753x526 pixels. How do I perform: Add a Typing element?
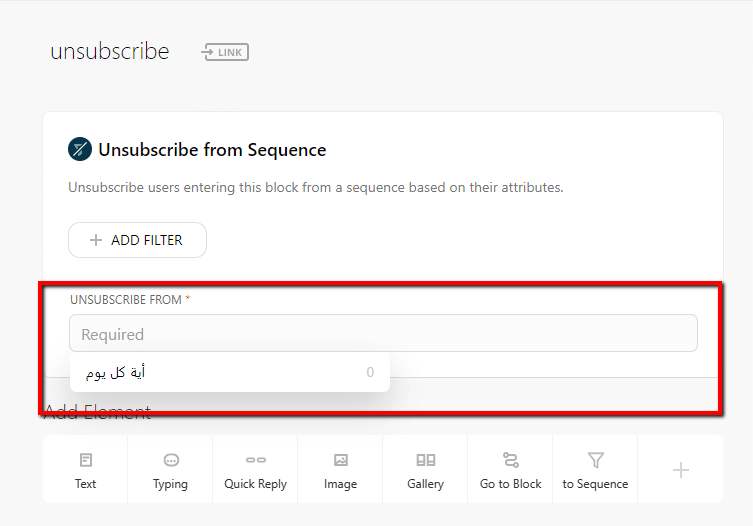[x=170, y=469]
